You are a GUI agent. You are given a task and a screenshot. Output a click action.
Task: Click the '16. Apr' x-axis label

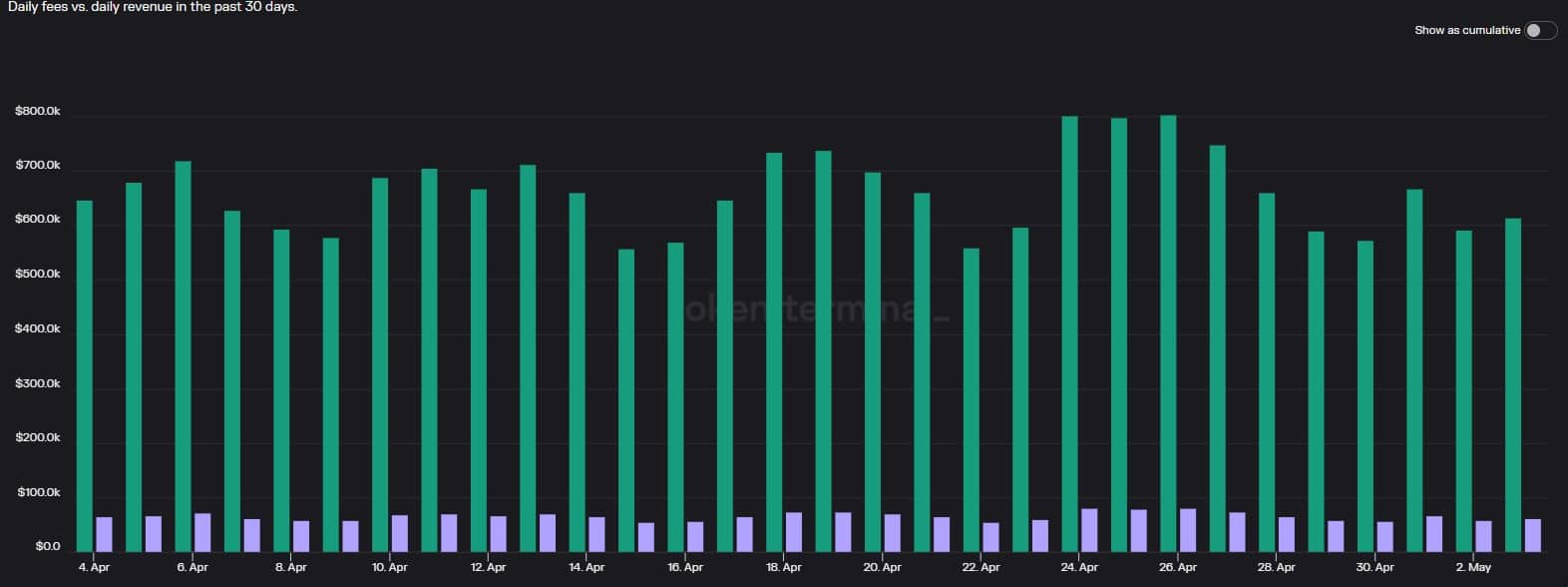(x=685, y=567)
